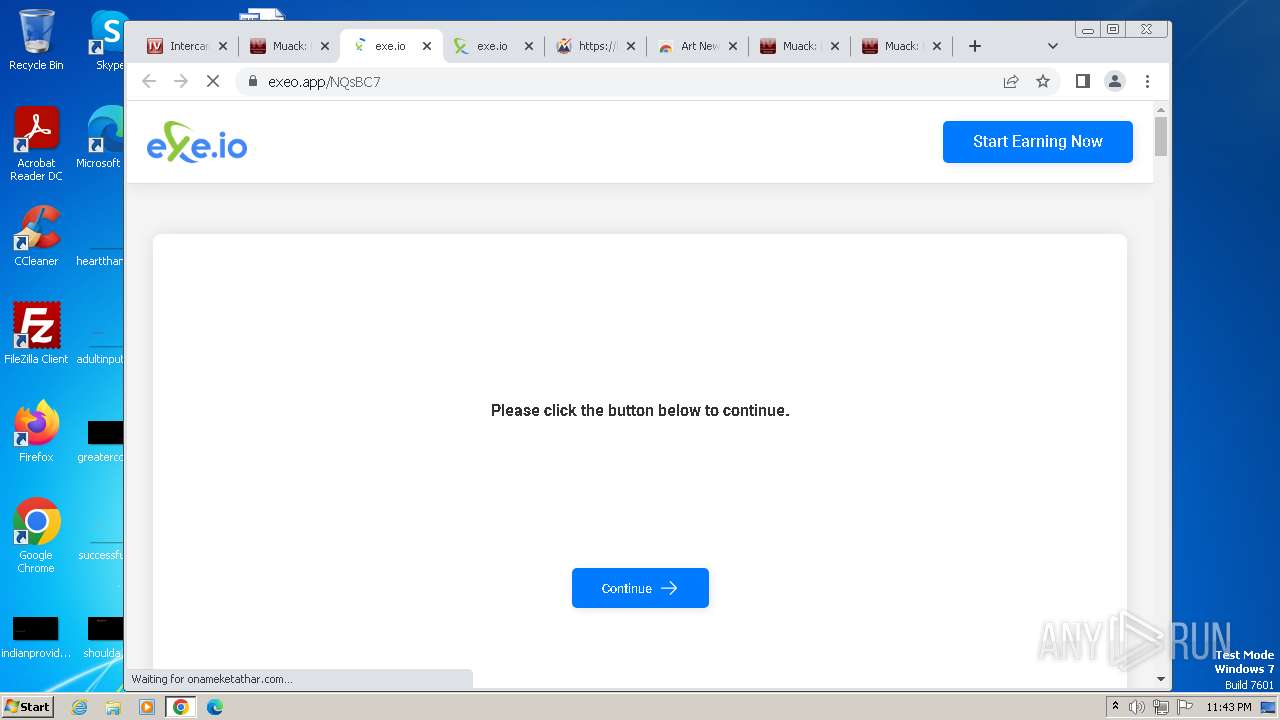Go forward in browser history
The image size is (1280, 720).
181,82
